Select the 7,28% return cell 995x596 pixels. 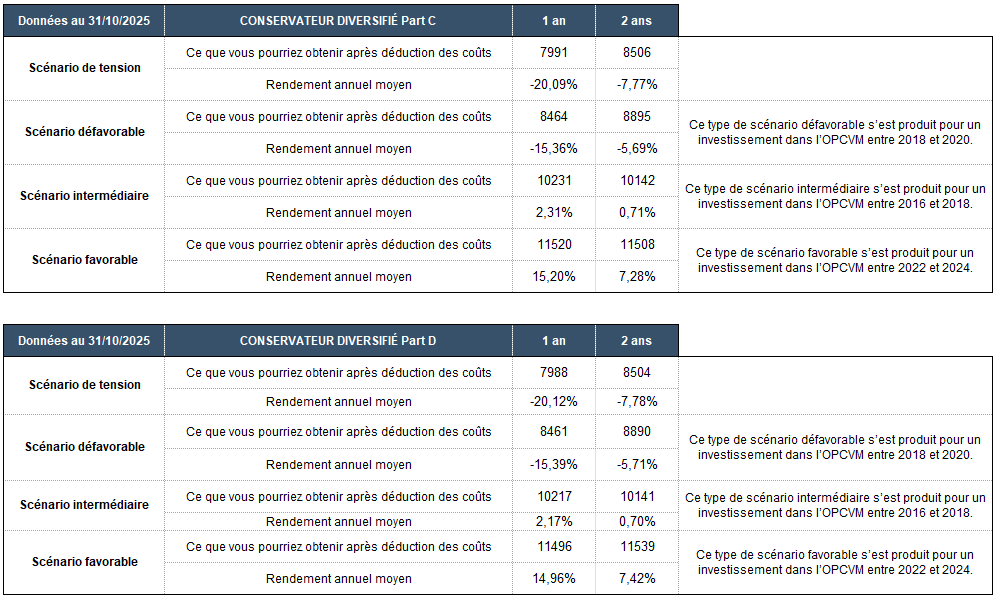(x=636, y=276)
